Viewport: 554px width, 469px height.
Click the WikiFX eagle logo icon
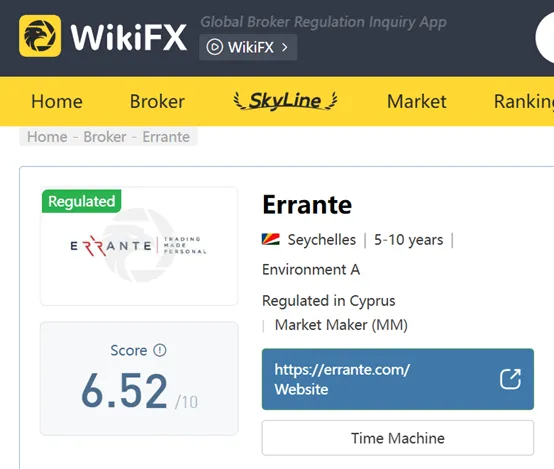tap(40, 36)
